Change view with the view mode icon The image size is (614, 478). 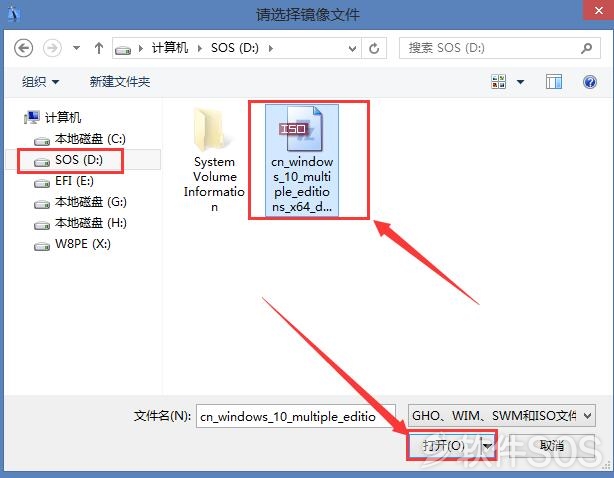[x=498, y=81]
